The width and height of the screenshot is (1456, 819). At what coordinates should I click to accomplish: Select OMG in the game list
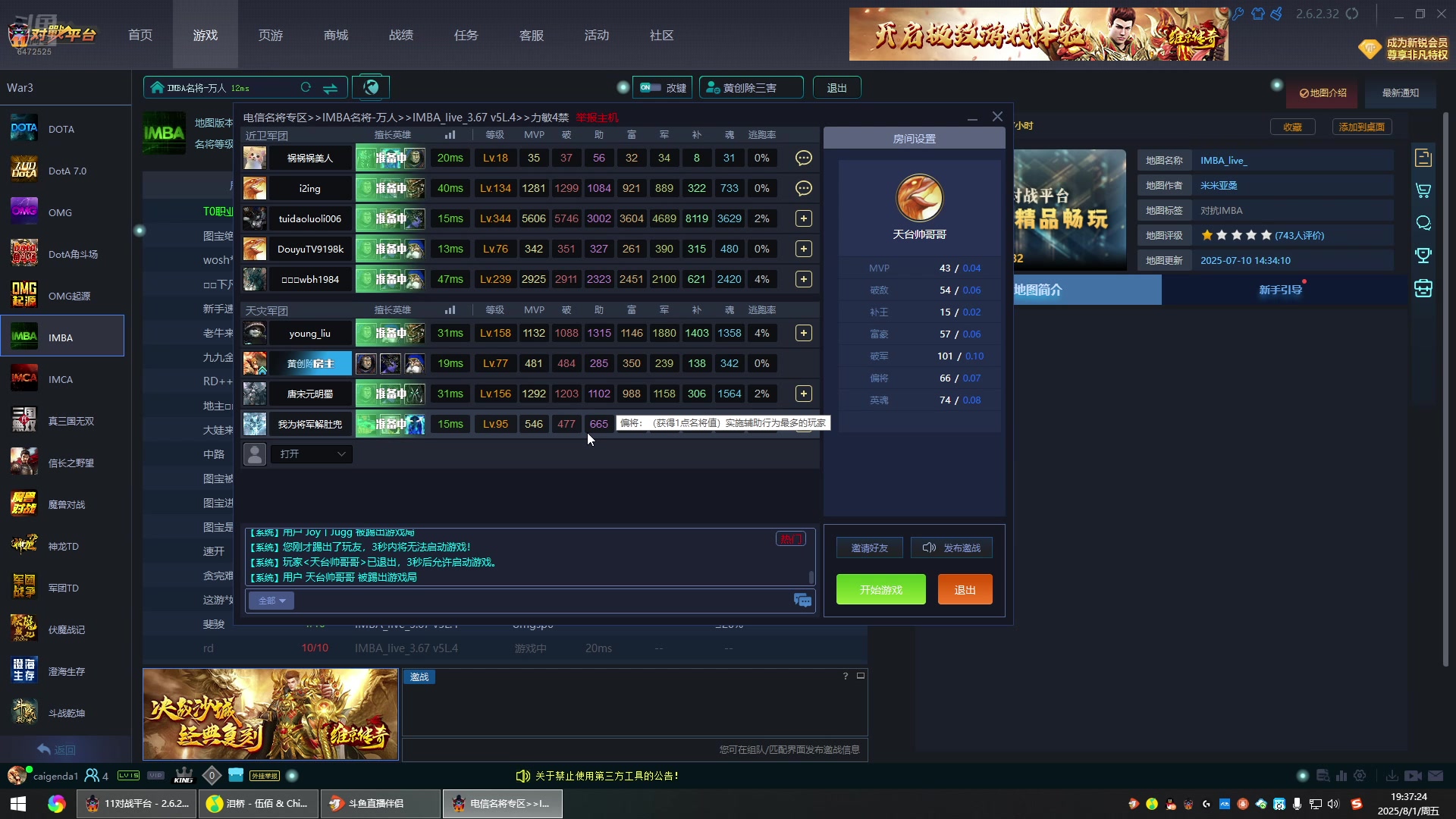[62, 213]
